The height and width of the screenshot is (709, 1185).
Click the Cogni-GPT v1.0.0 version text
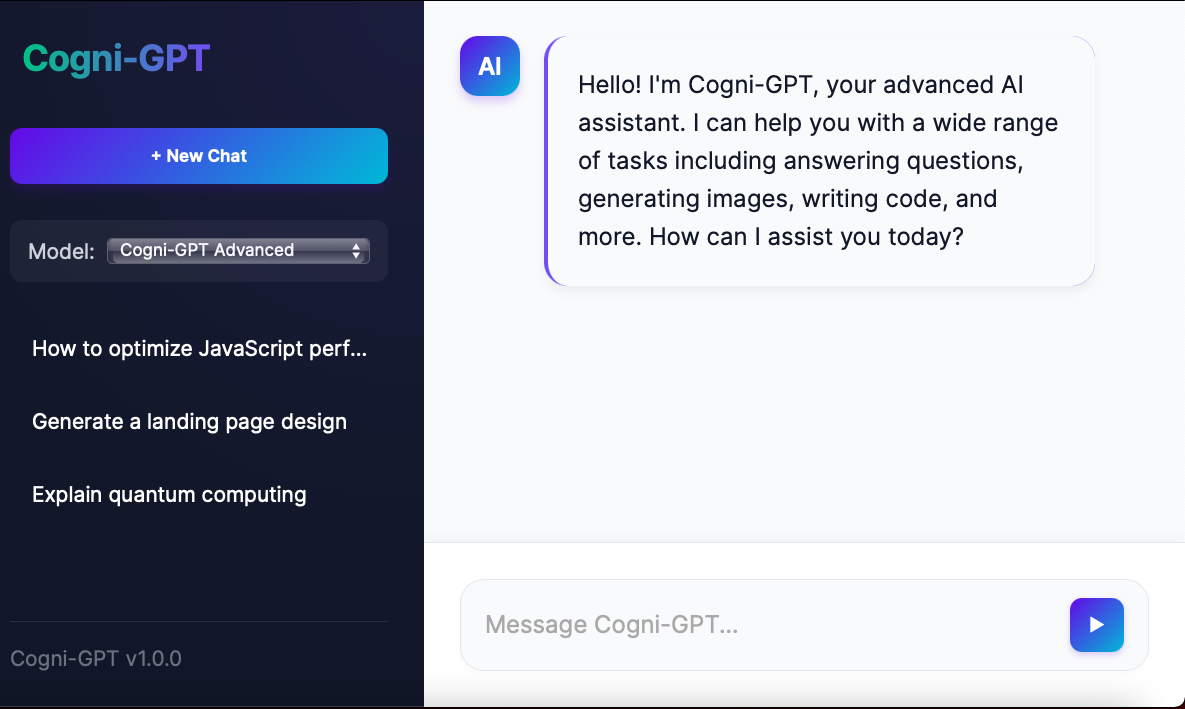click(96, 658)
